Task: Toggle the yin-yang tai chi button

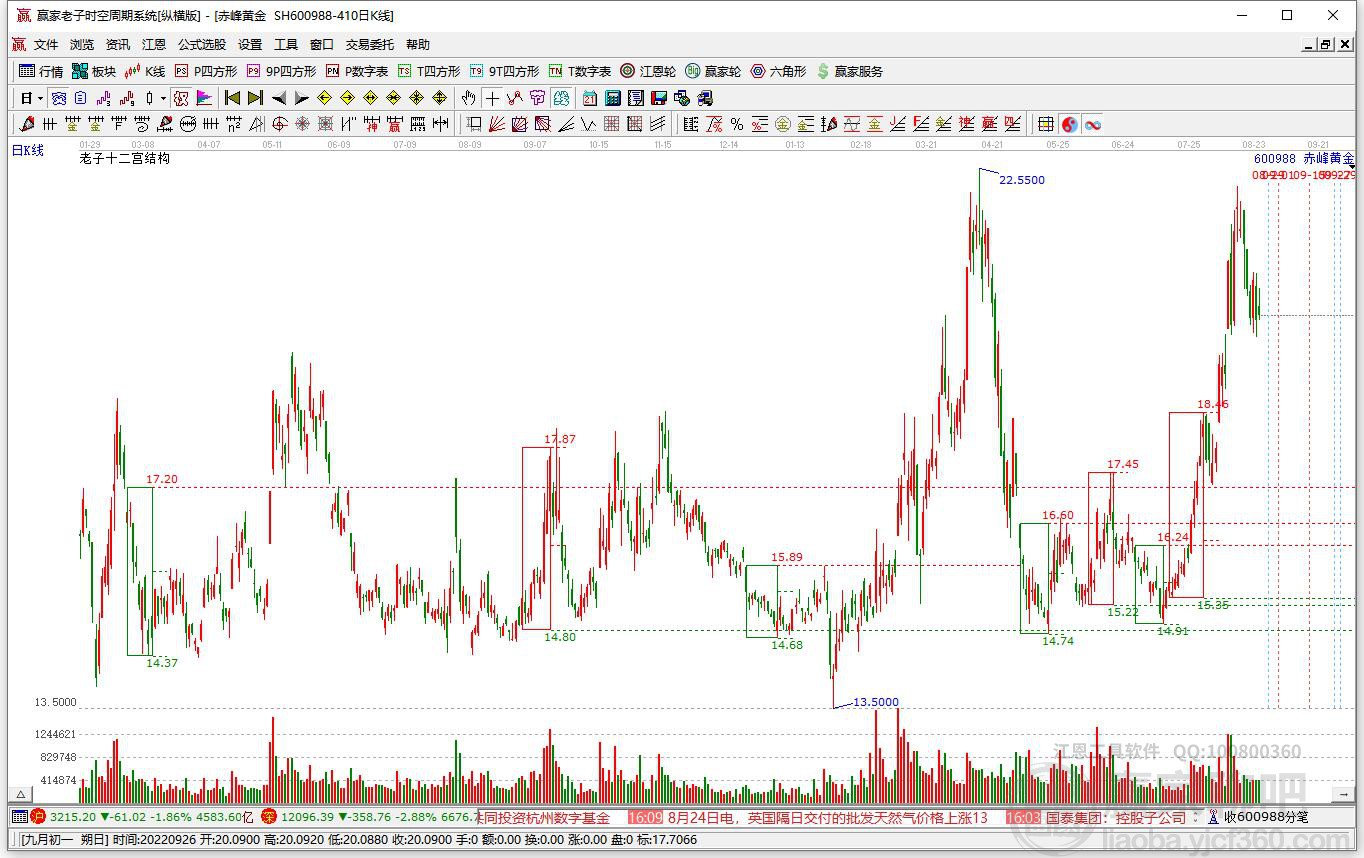Action: pos(1070,124)
